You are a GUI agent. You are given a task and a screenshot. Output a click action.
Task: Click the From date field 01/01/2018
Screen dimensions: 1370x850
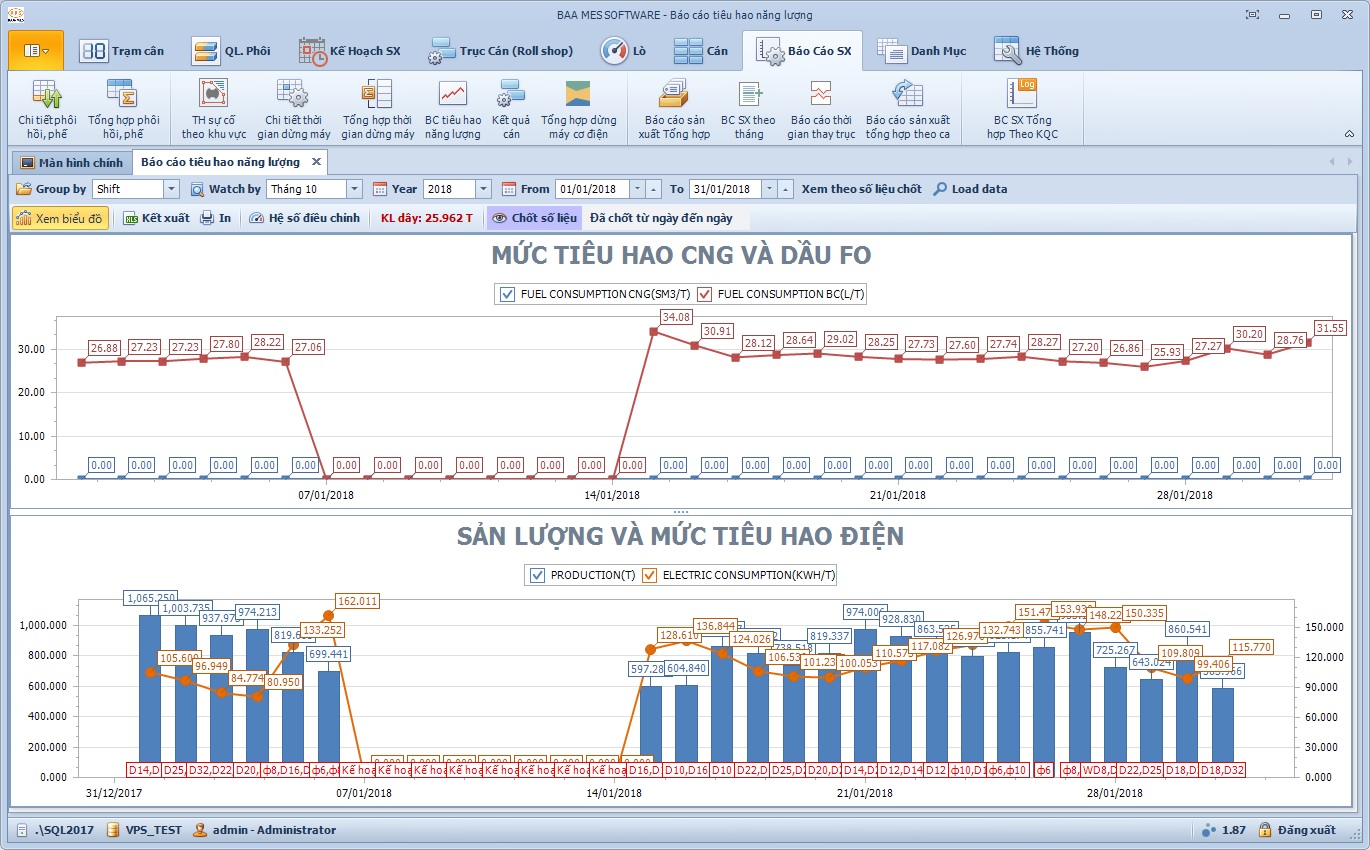pos(592,189)
